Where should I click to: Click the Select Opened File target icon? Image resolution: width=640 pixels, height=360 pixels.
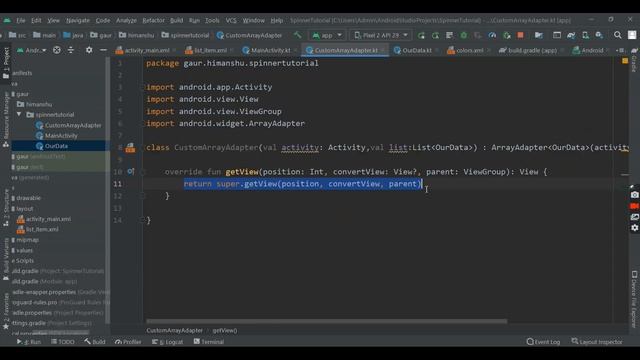click(x=57, y=50)
